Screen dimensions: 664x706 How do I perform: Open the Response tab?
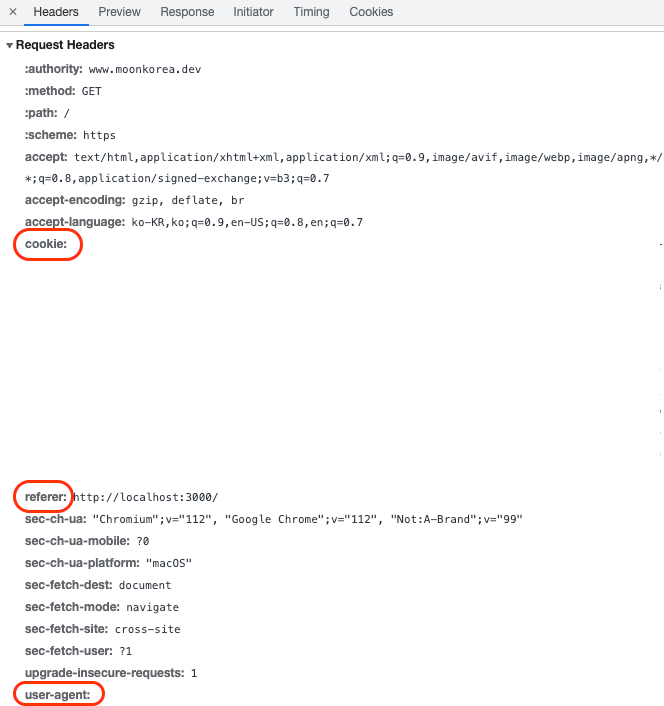pos(187,12)
